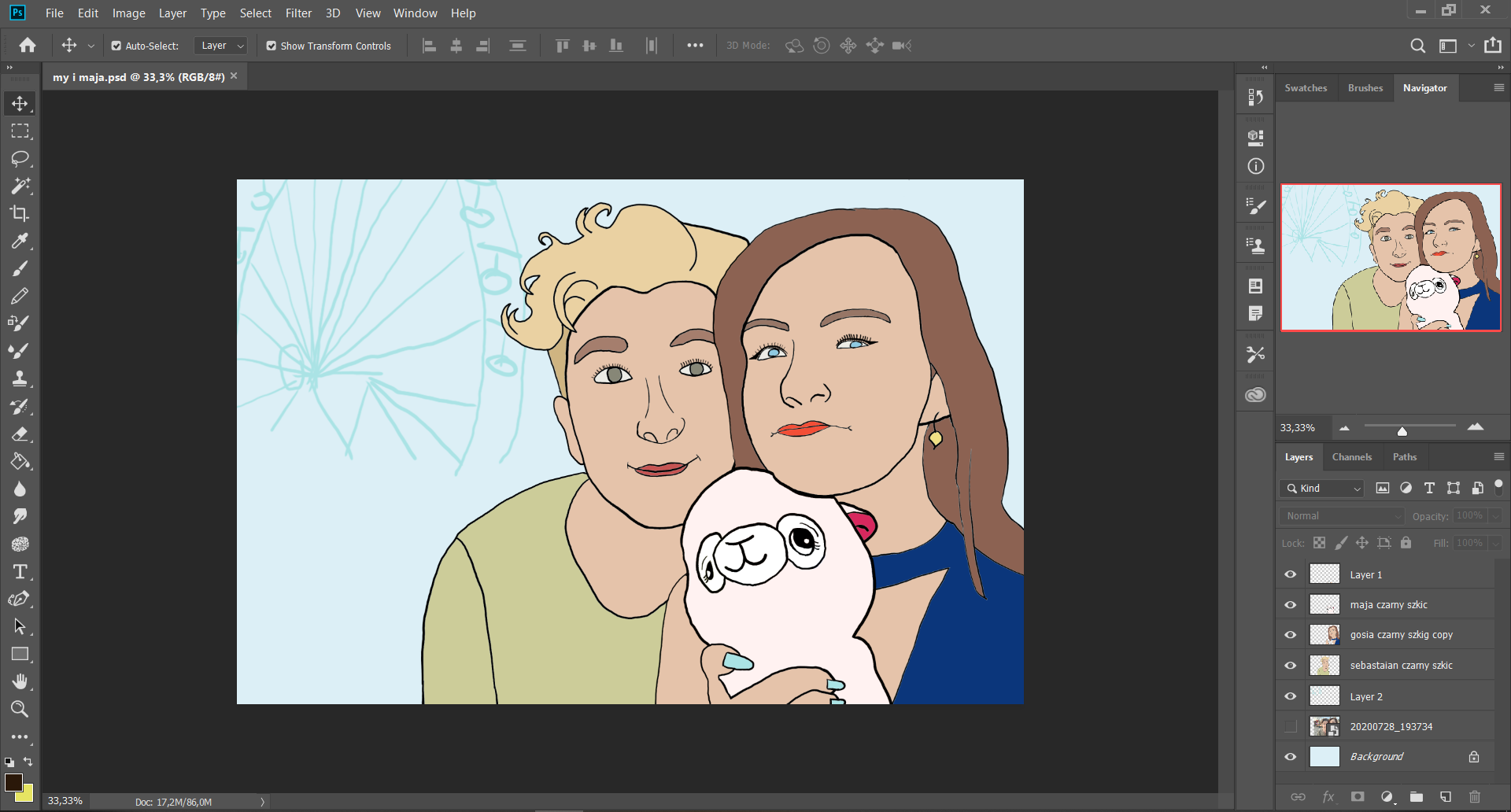Delete layer using trash icon

1475,797
